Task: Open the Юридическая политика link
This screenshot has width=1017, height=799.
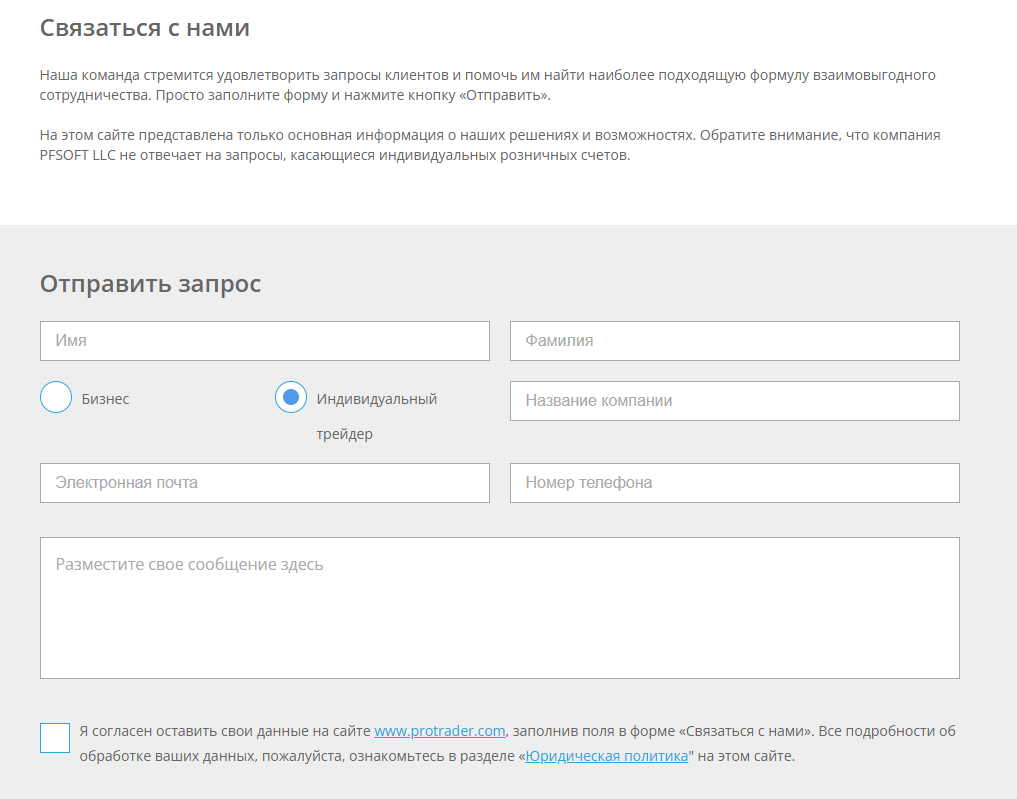Action: (606, 756)
